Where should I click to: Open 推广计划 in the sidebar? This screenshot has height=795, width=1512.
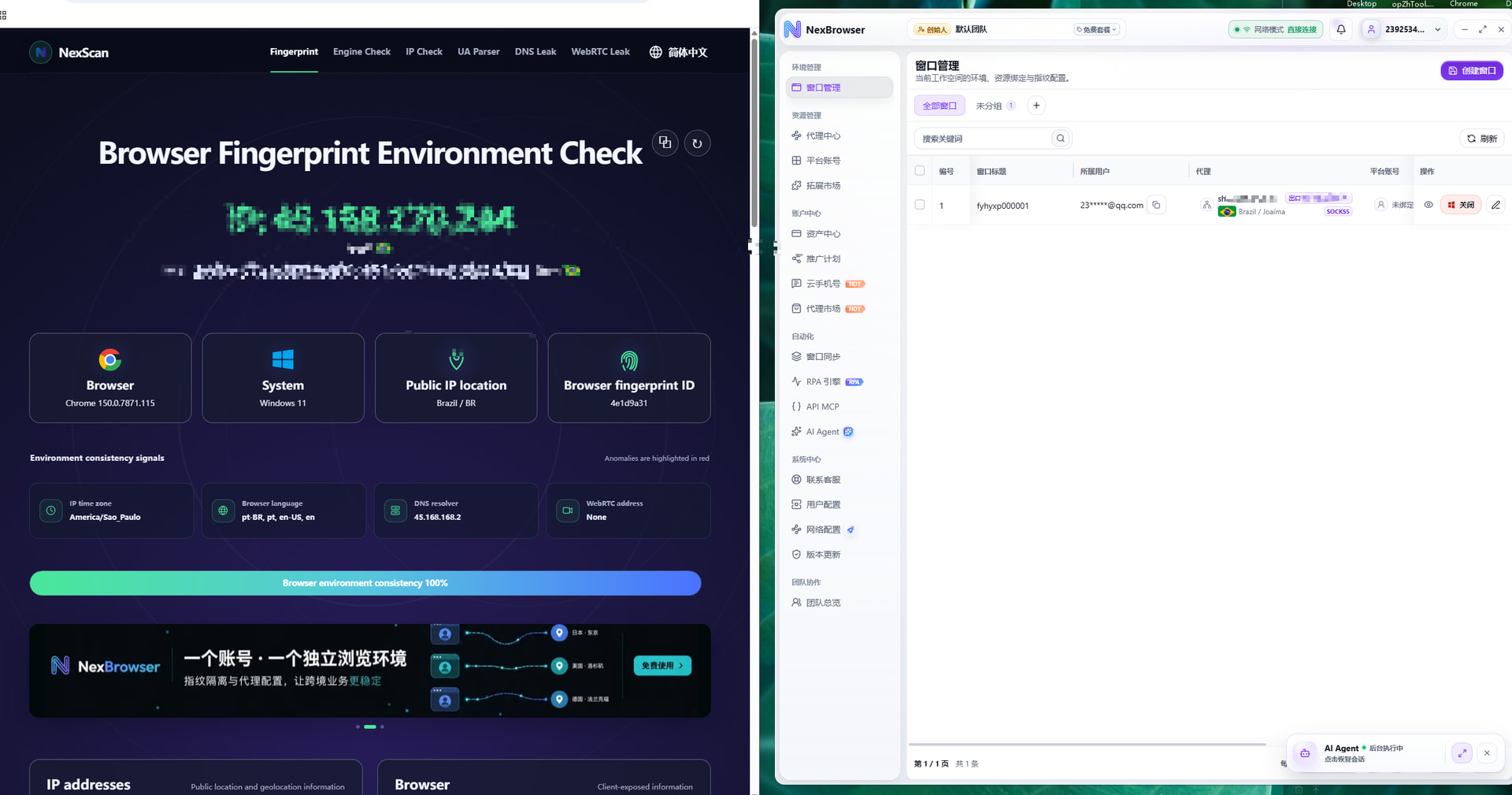(839, 259)
